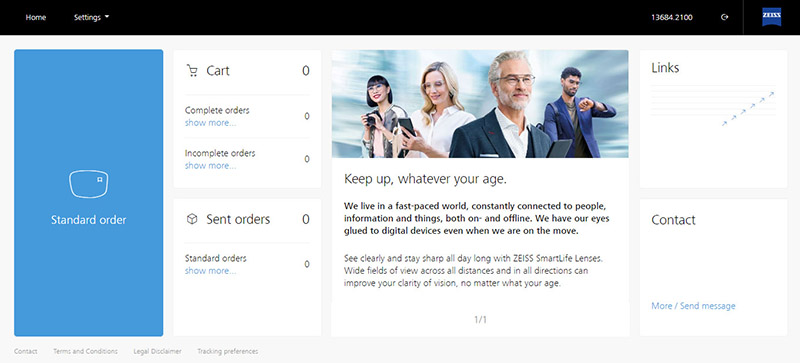
Task: Open the Tracking preferences footer link
Action: click(228, 351)
